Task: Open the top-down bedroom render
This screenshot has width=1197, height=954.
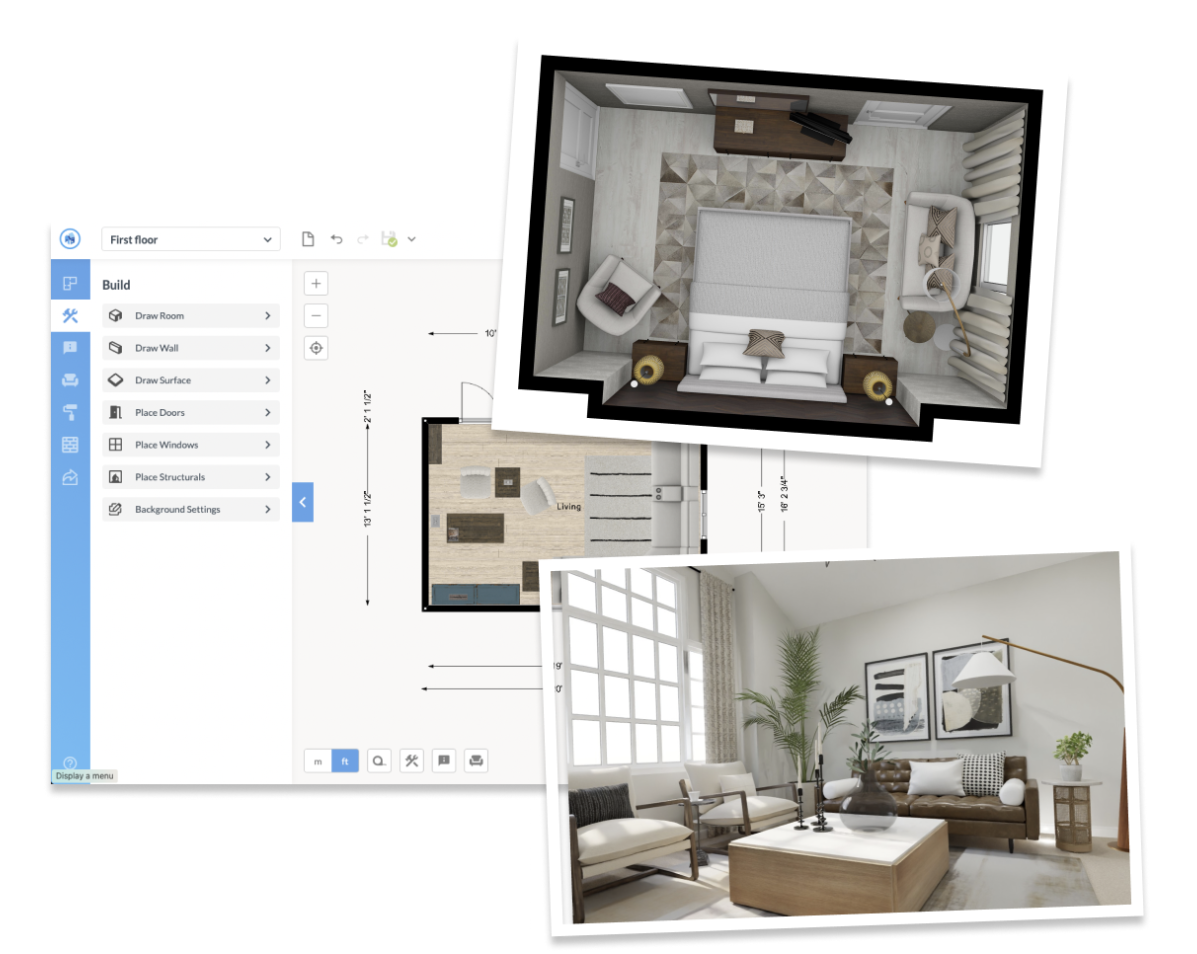Action: [780, 252]
